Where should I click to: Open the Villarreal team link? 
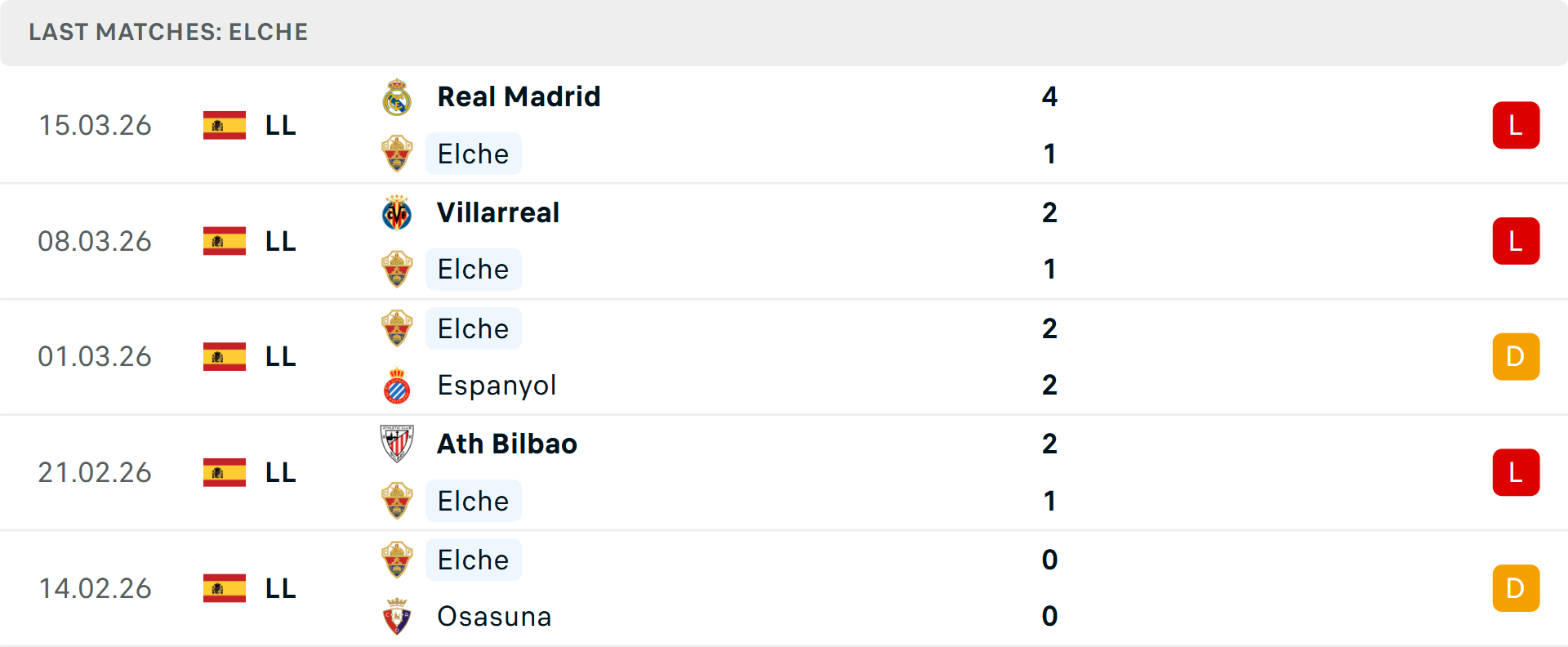coord(498,212)
